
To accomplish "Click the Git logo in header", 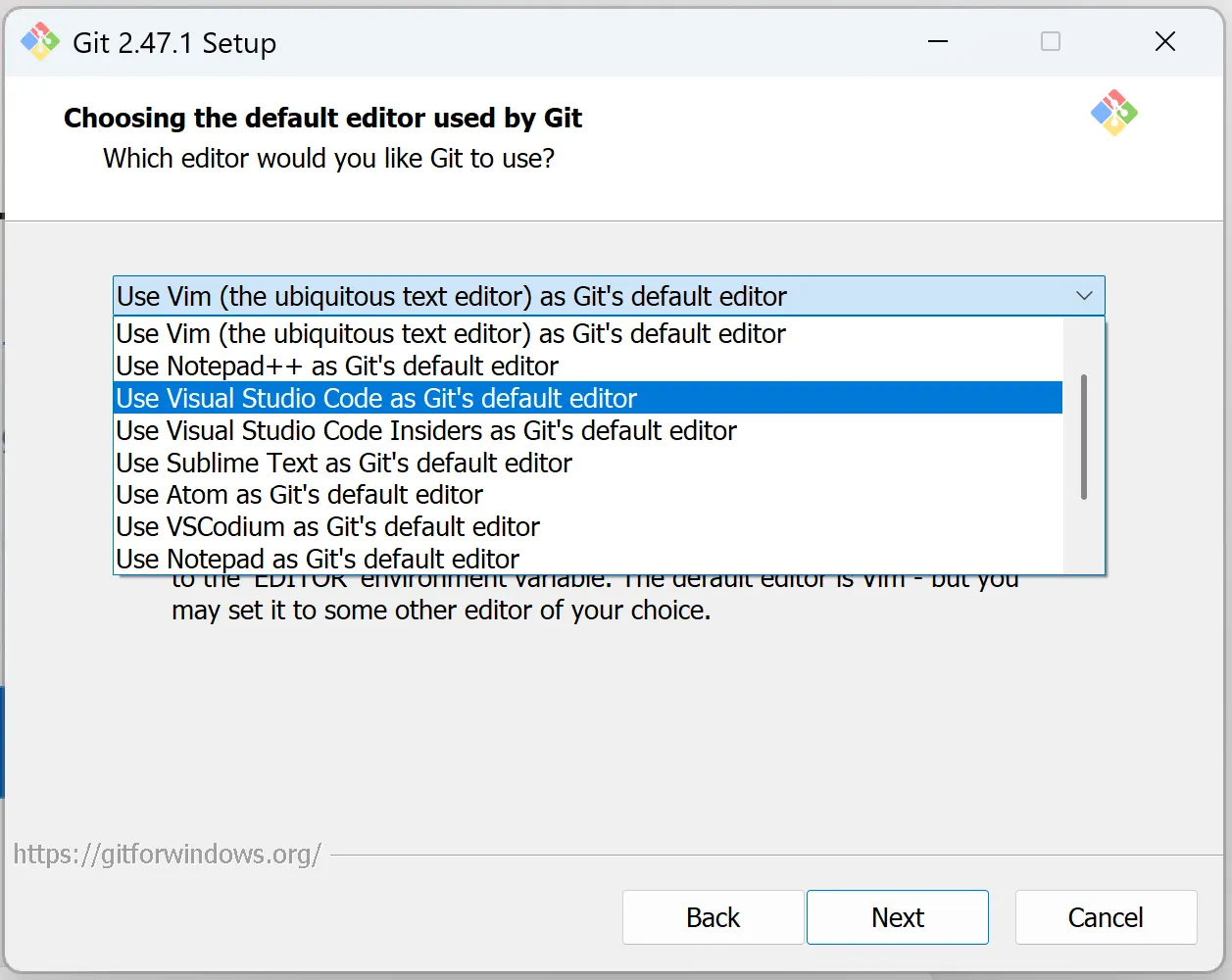I will [x=1113, y=114].
